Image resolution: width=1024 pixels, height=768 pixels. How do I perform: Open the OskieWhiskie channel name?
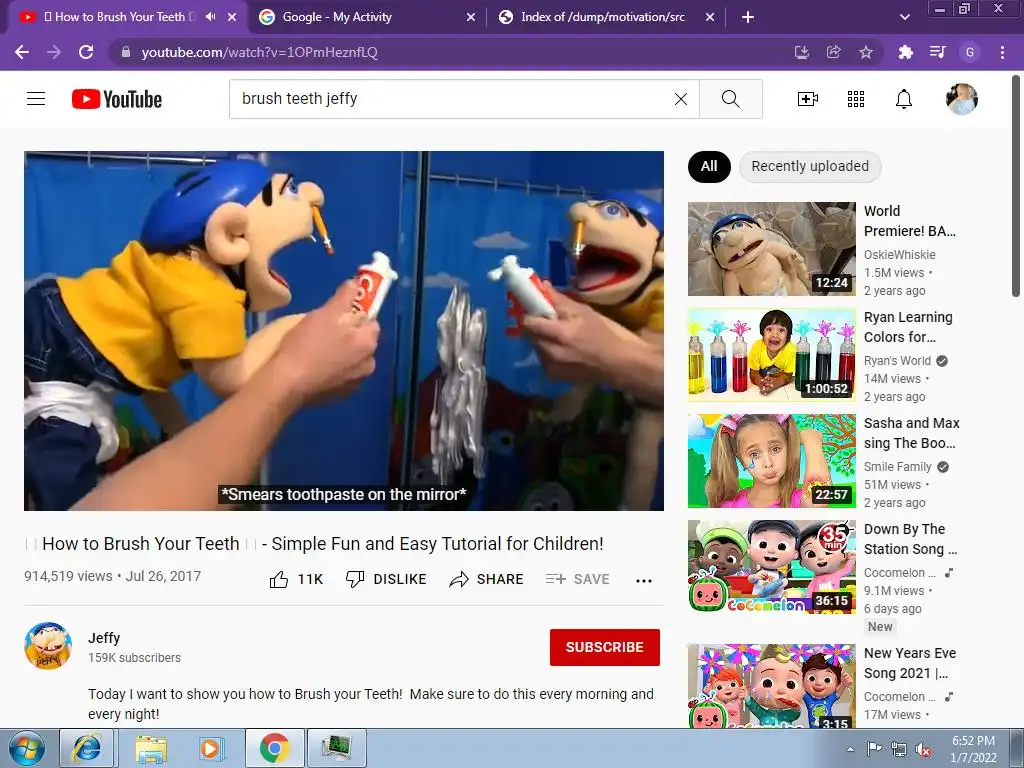click(899, 255)
